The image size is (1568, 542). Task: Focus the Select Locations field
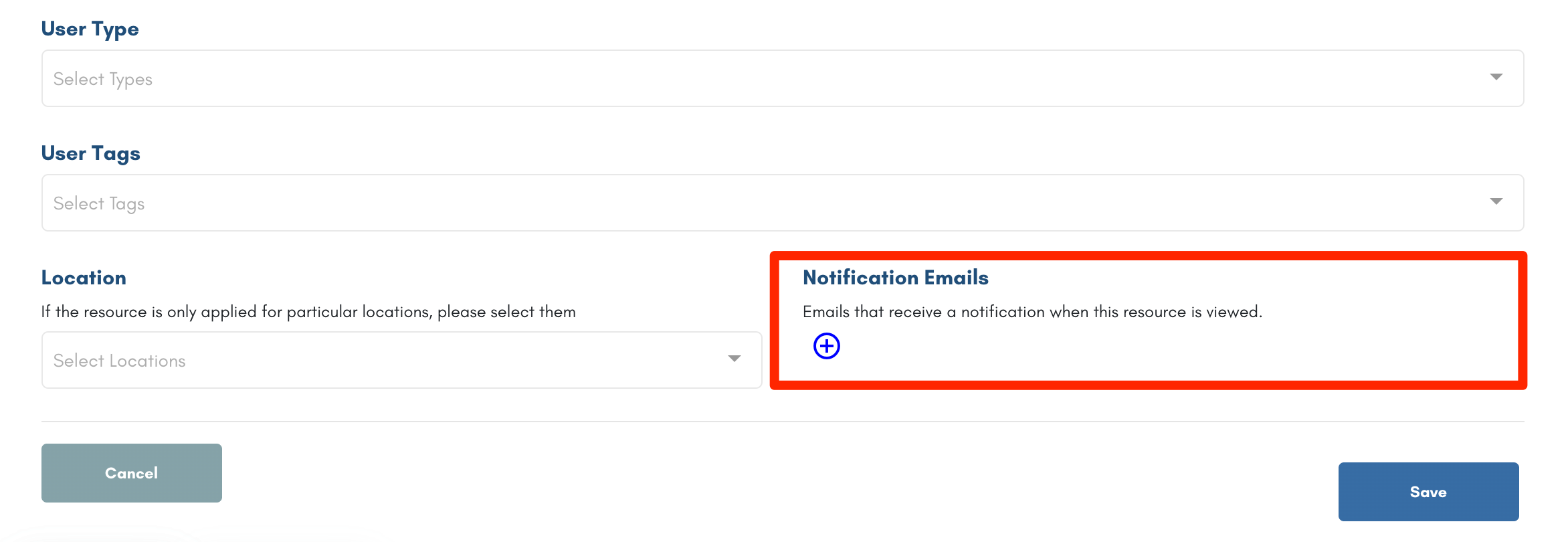401,360
